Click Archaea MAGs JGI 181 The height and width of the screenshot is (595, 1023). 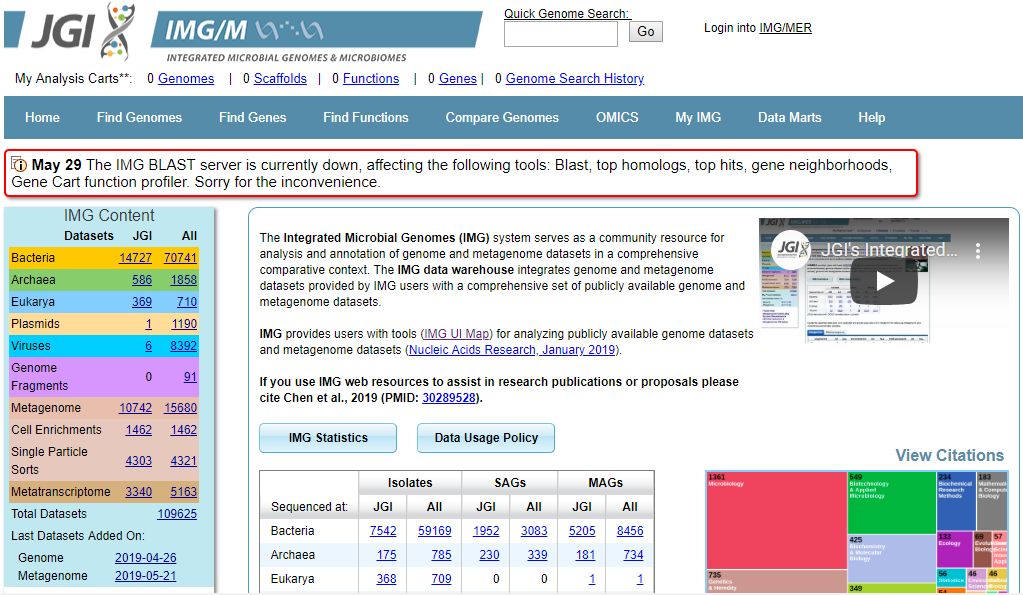(585, 555)
